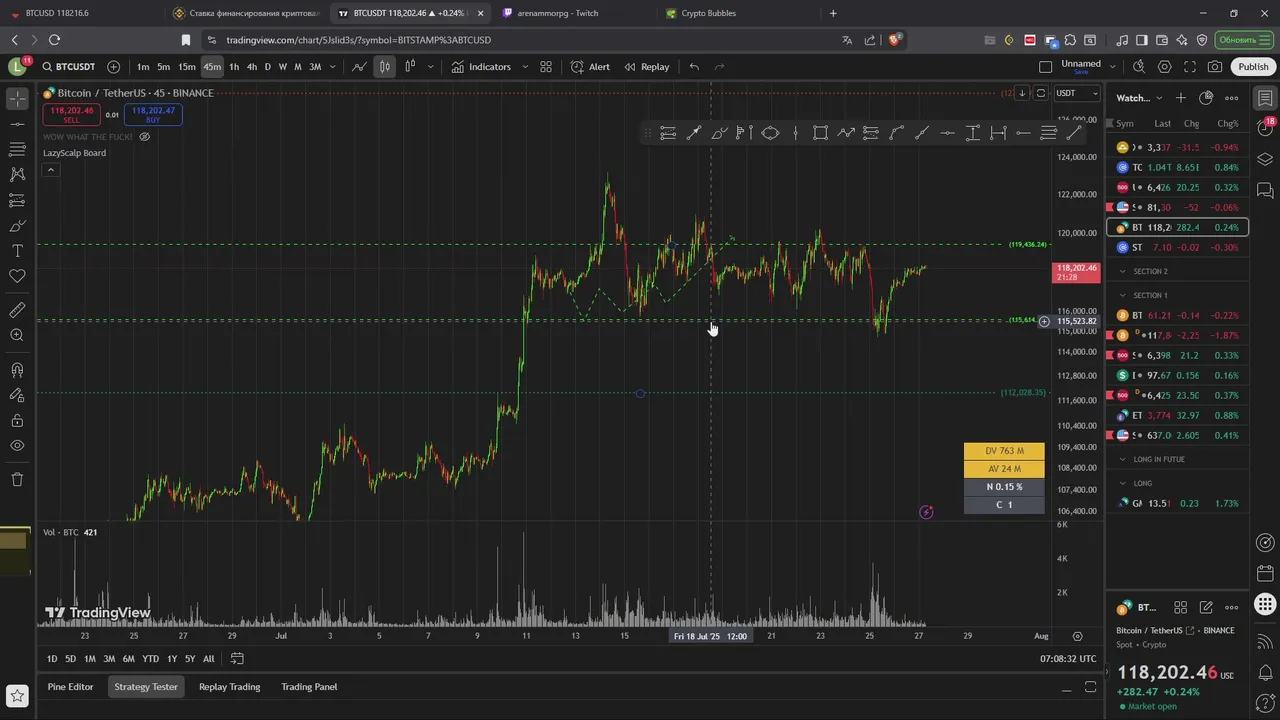The width and height of the screenshot is (1280, 720).
Task: Collapse the indicator legend chevron
Action: point(51,170)
